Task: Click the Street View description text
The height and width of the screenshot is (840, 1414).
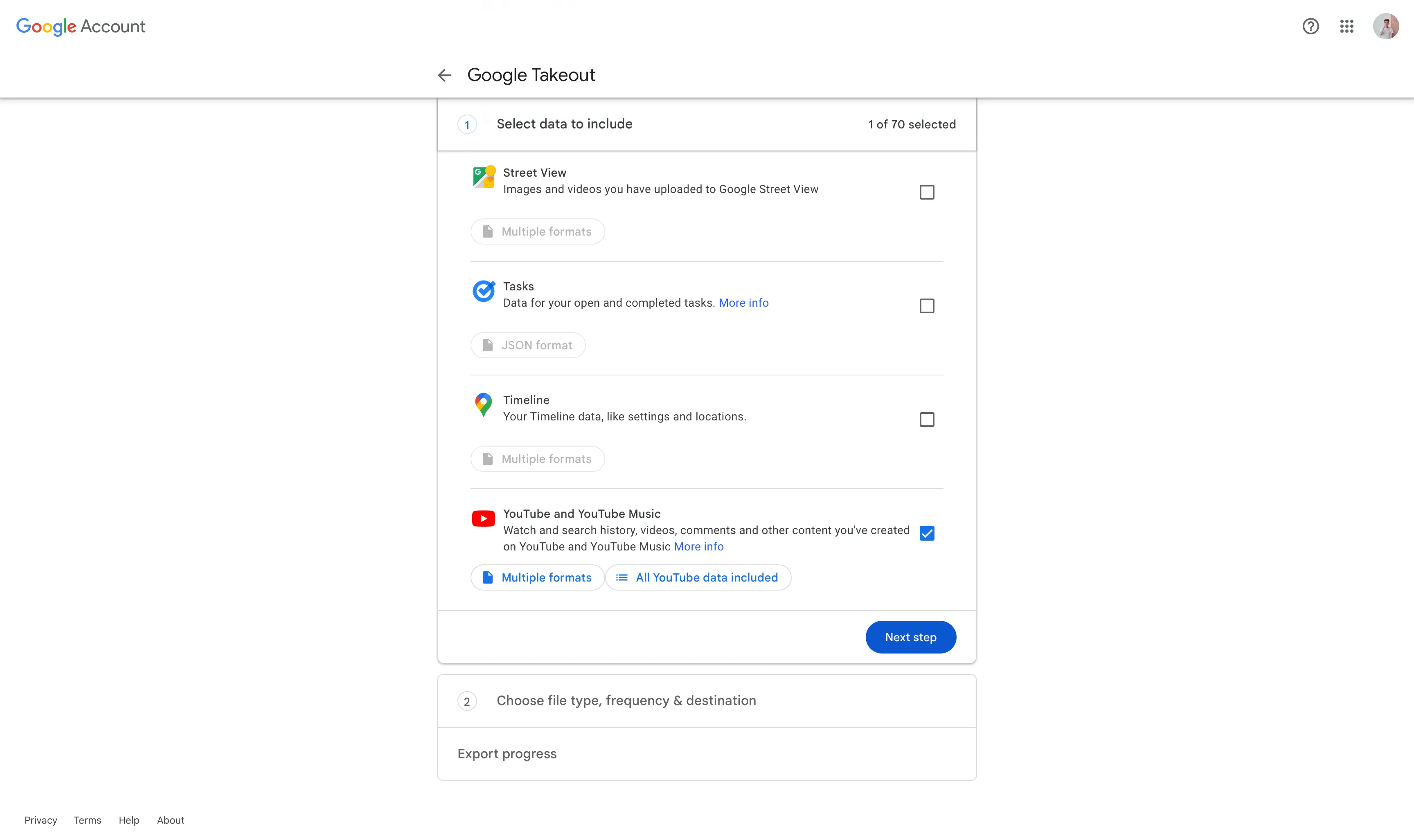Action: (x=660, y=190)
